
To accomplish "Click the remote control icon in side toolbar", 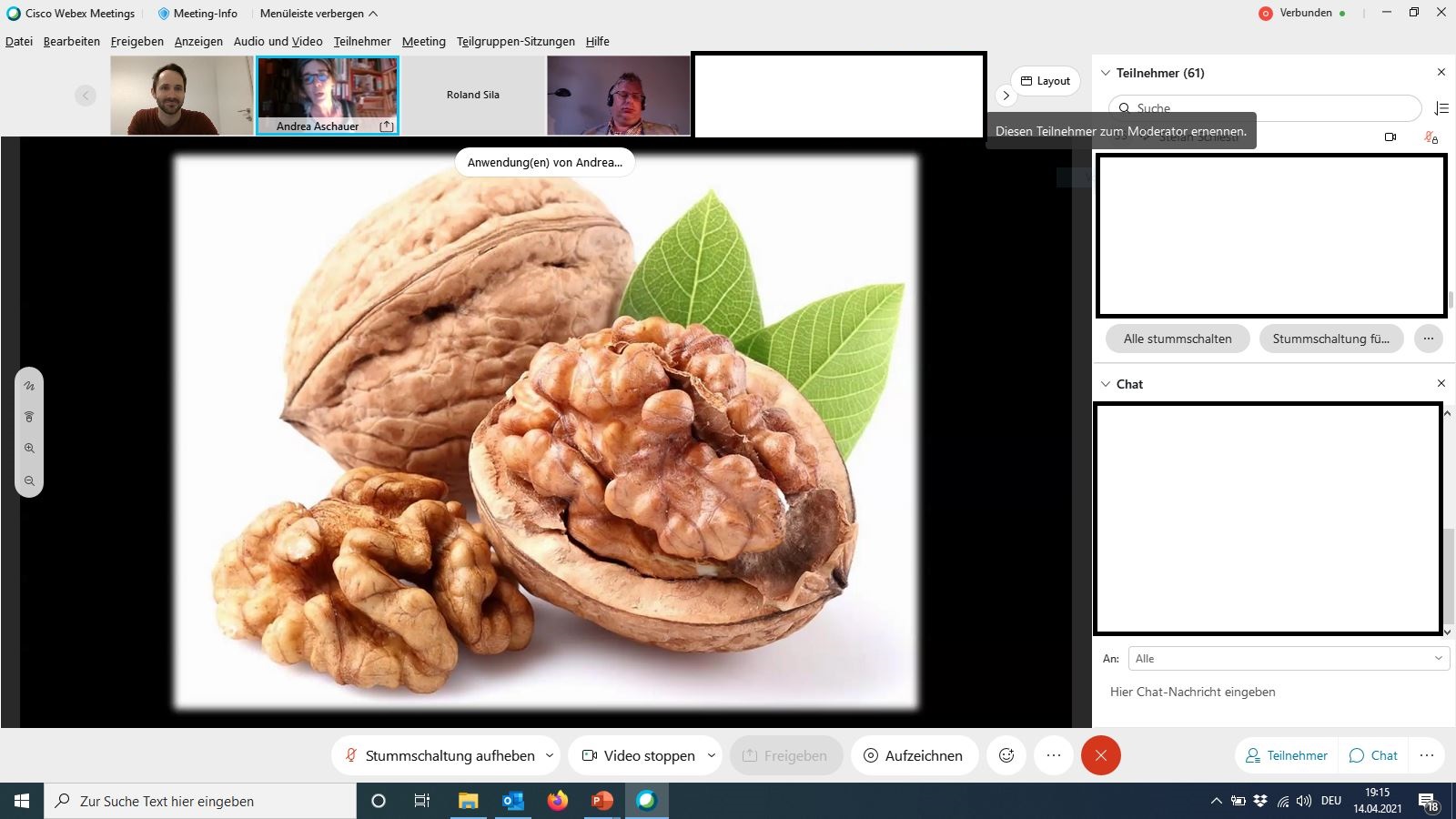I will [29, 417].
